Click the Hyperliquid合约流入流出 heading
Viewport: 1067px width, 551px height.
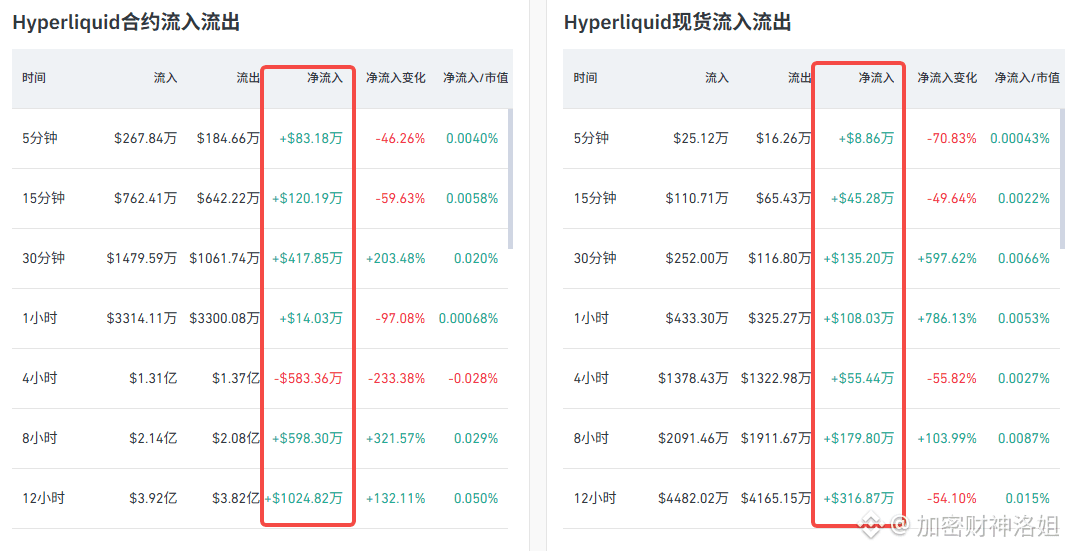pyautogui.click(x=126, y=22)
